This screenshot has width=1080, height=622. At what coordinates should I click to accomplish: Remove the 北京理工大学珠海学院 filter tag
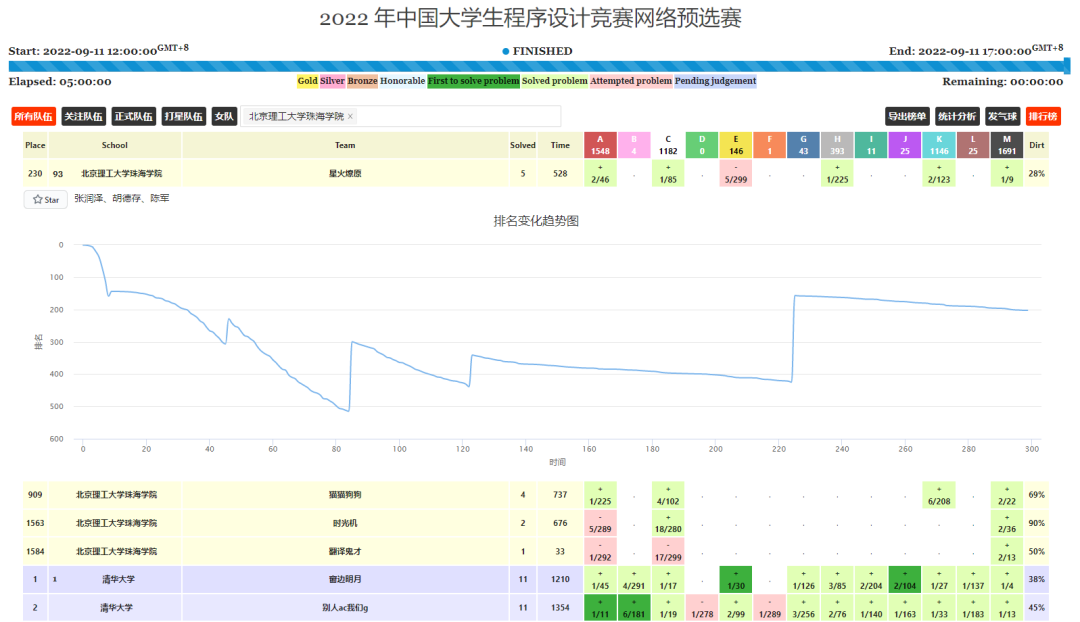click(x=350, y=116)
